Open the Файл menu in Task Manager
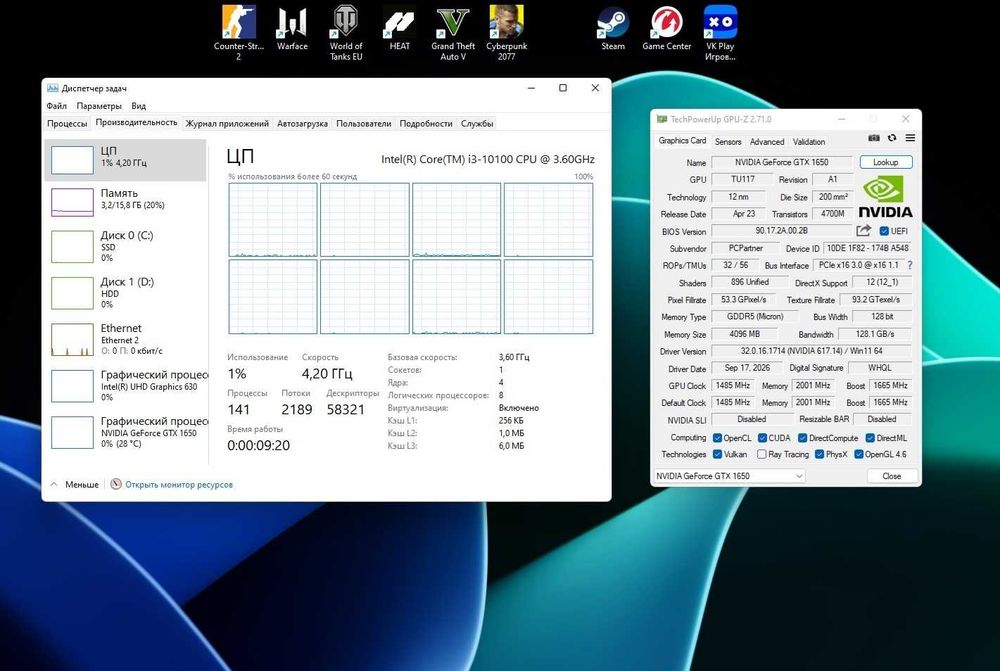 coord(57,106)
